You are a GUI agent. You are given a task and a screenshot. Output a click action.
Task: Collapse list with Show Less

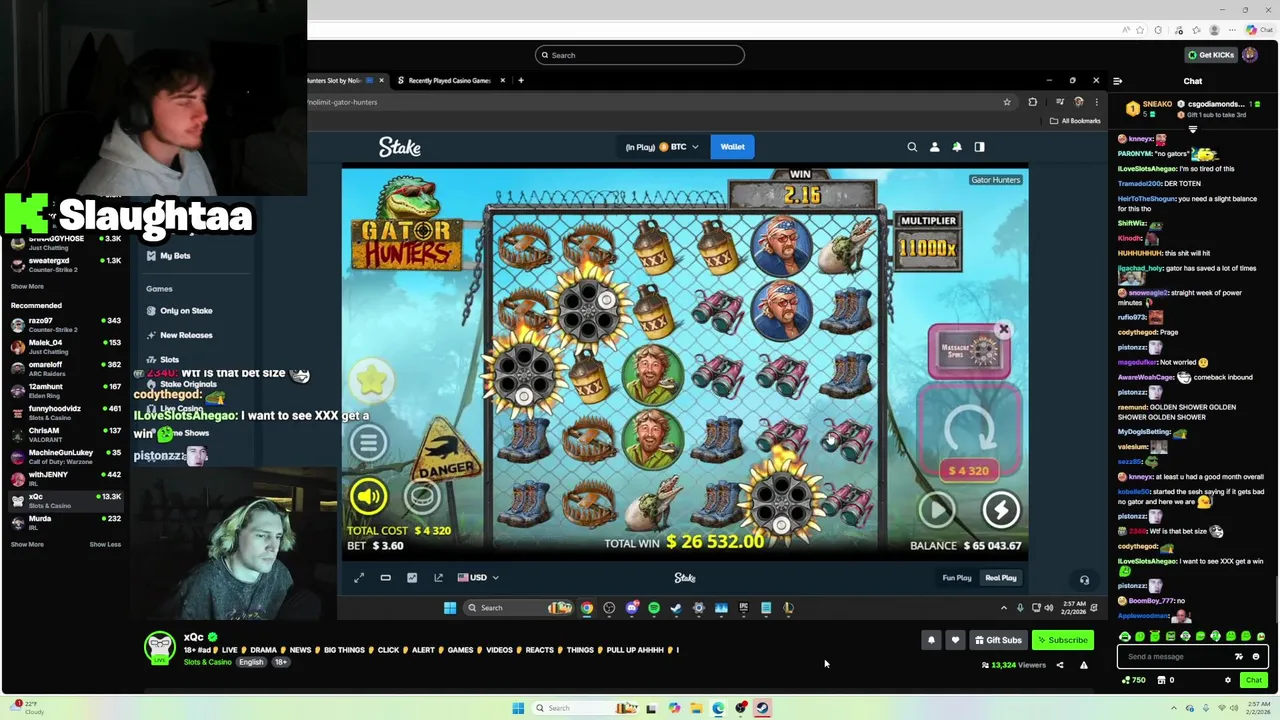click(105, 545)
